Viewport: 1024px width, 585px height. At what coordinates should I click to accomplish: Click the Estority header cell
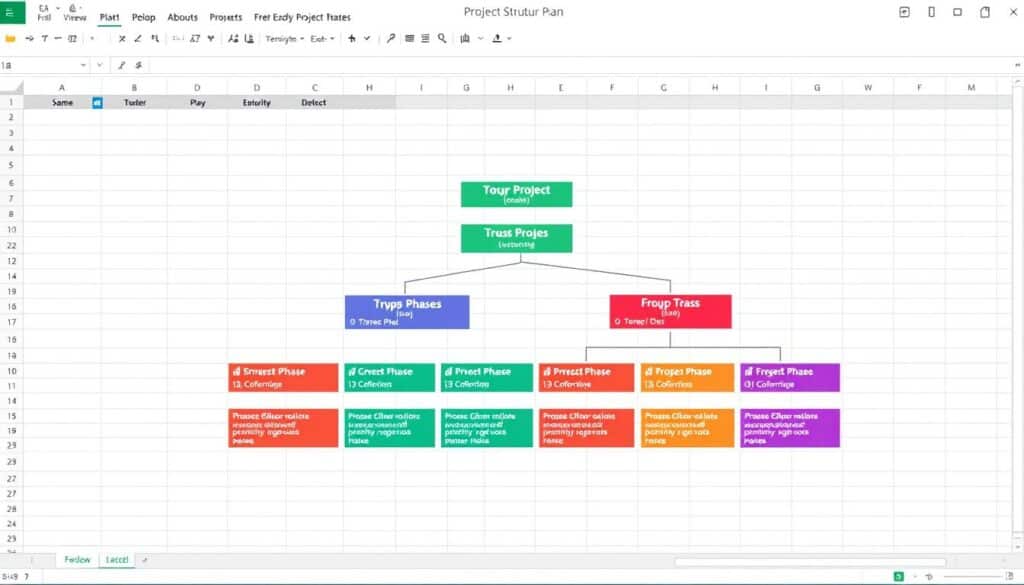click(257, 103)
